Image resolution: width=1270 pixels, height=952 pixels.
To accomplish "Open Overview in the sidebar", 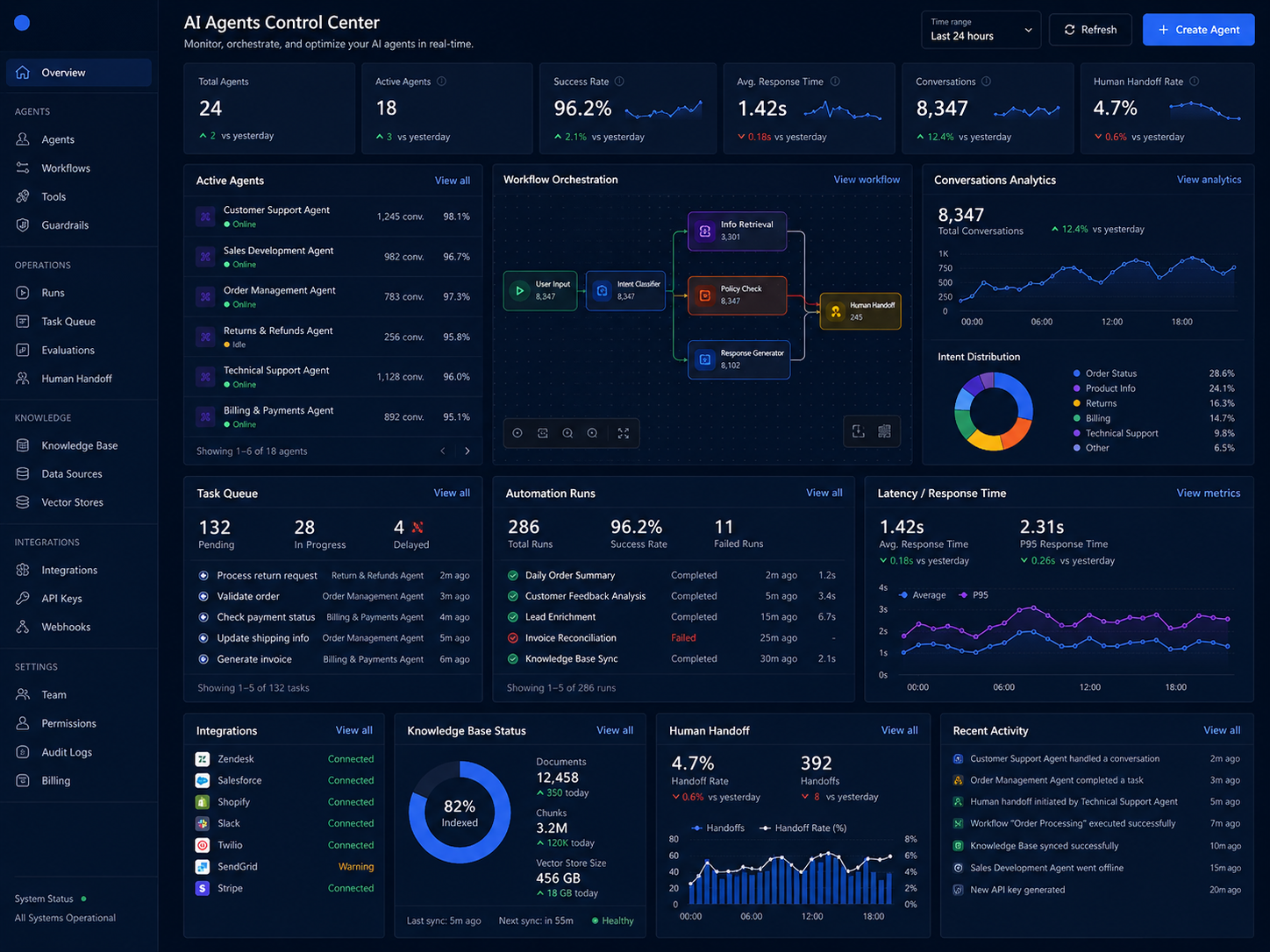I will click(79, 73).
